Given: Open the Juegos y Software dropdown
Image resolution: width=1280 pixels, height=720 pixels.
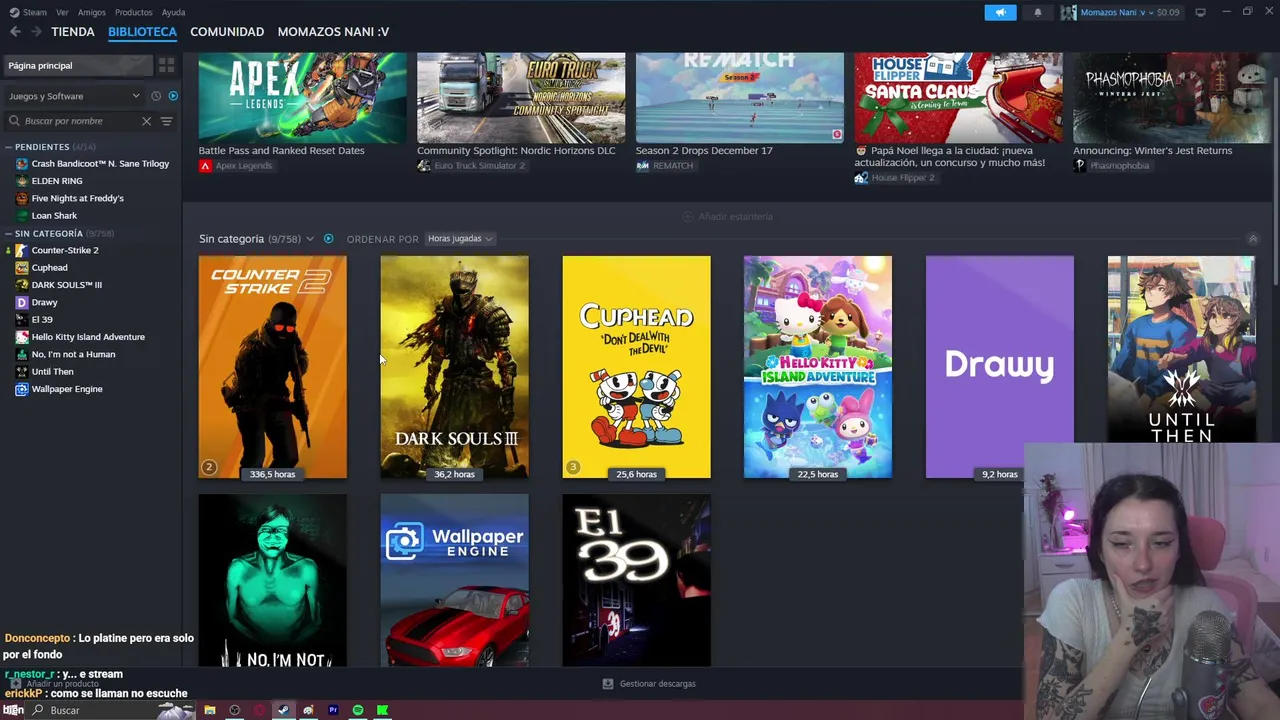Looking at the screenshot, I should (x=74, y=96).
